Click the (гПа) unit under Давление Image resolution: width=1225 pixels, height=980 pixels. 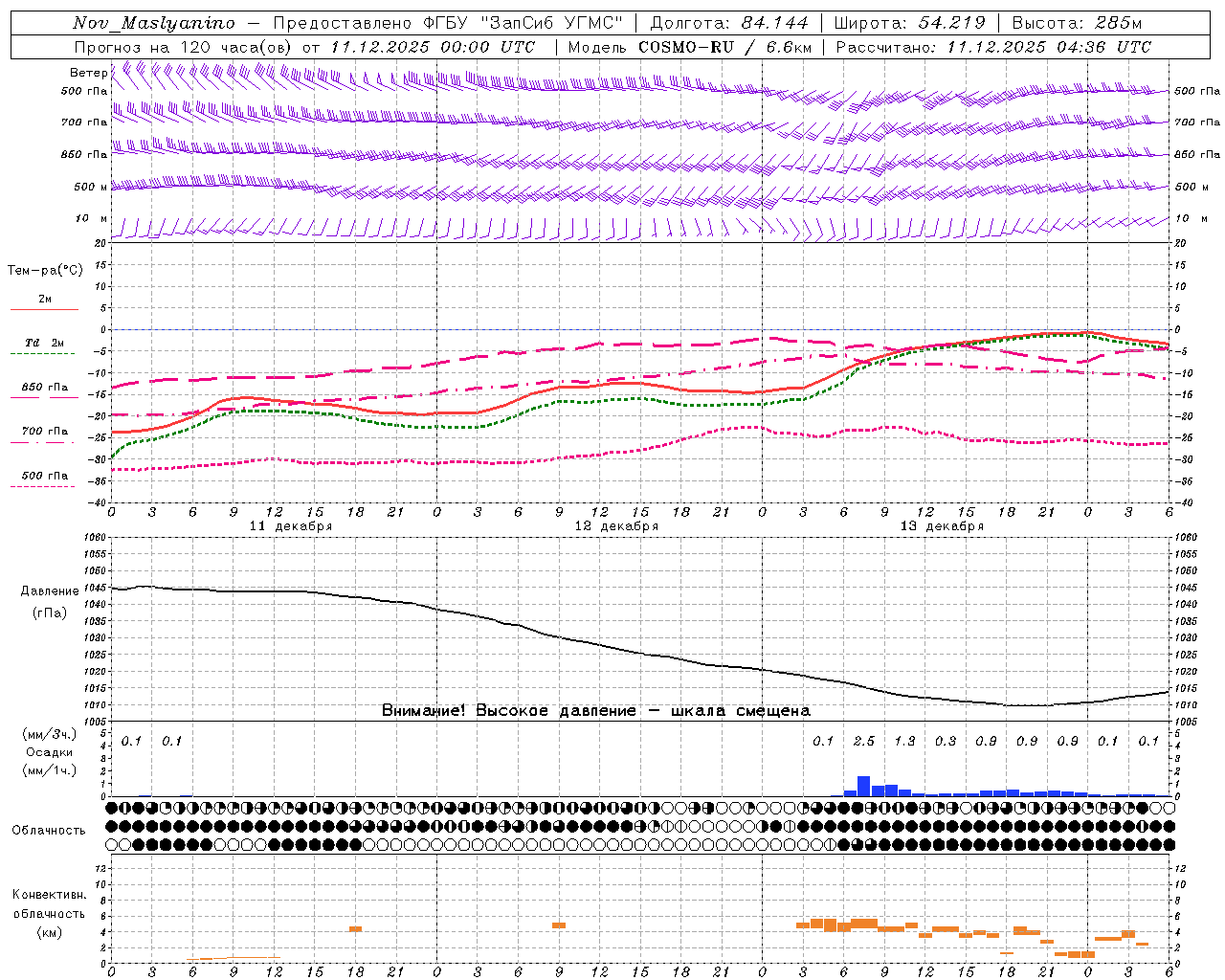point(50,613)
